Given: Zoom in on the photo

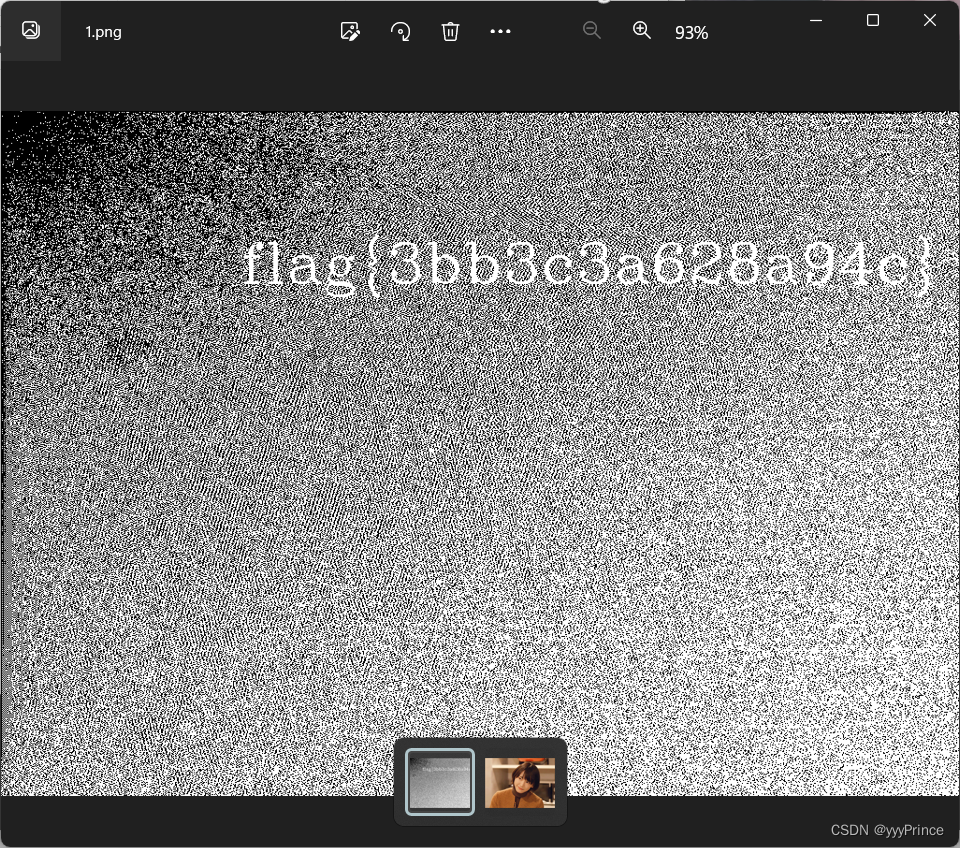Looking at the screenshot, I should coord(642,31).
